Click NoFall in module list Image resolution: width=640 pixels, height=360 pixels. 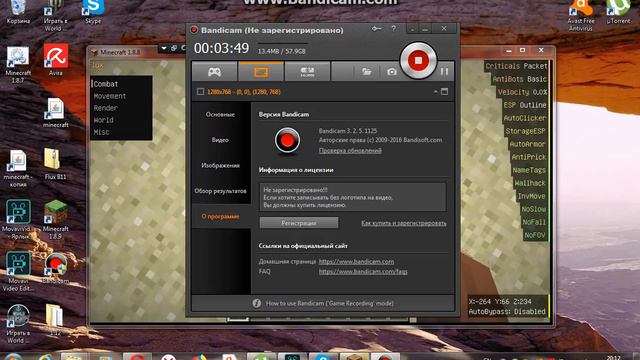[534, 222]
